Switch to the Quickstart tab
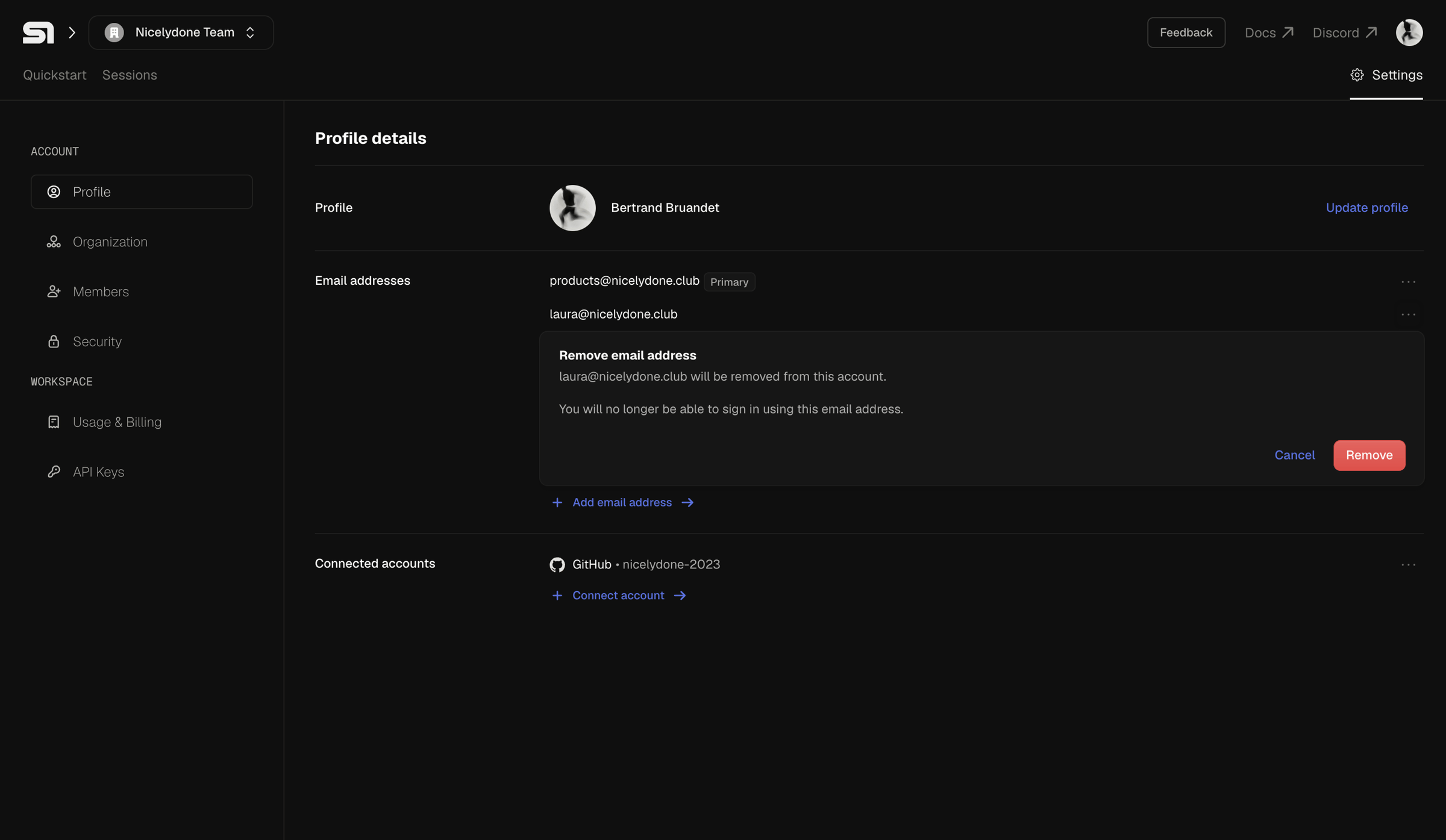This screenshot has width=1446, height=840. 55,75
